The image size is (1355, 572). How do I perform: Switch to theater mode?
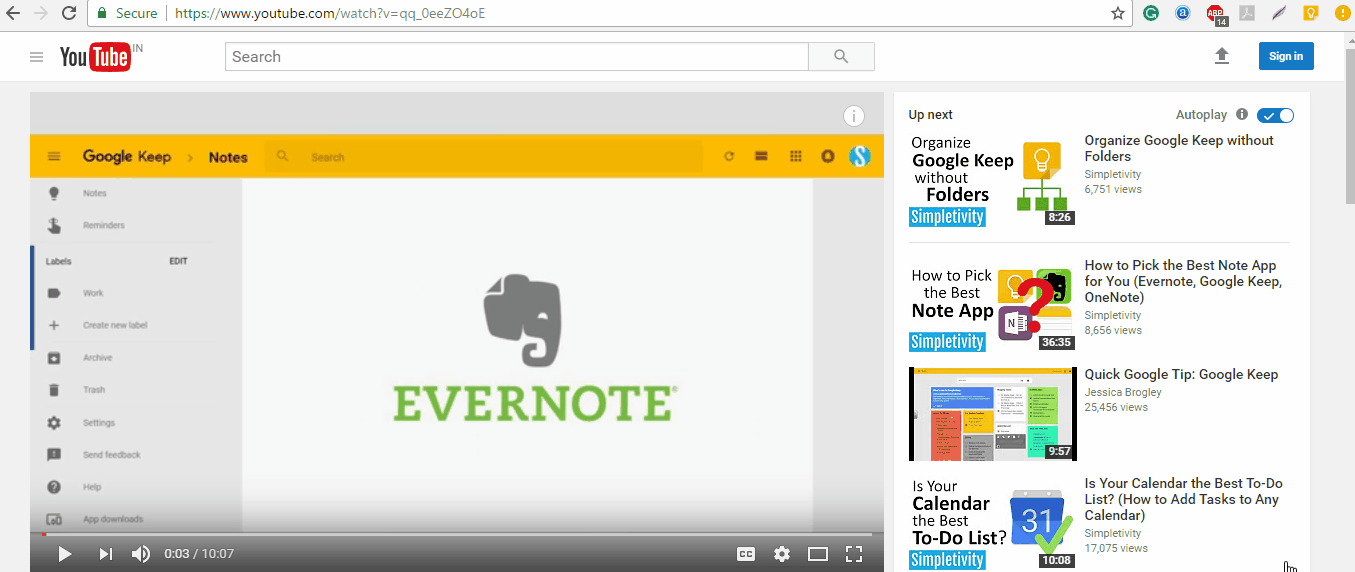coord(818,554)
